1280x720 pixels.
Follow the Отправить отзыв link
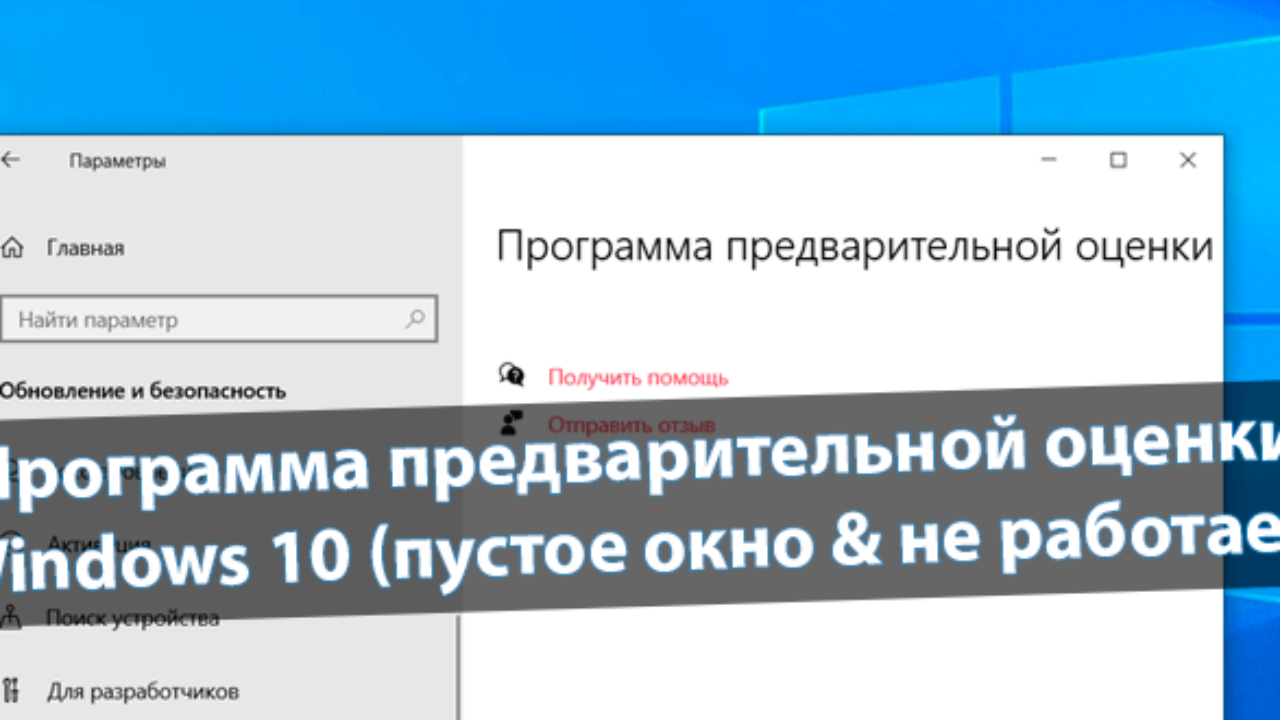click(631, 425)
